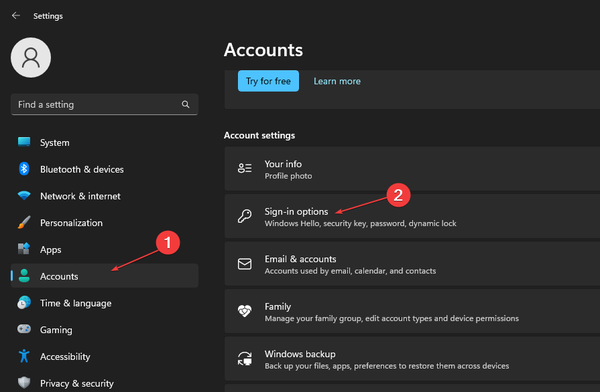Click the back arrow icon

click(x=16, y=15)
